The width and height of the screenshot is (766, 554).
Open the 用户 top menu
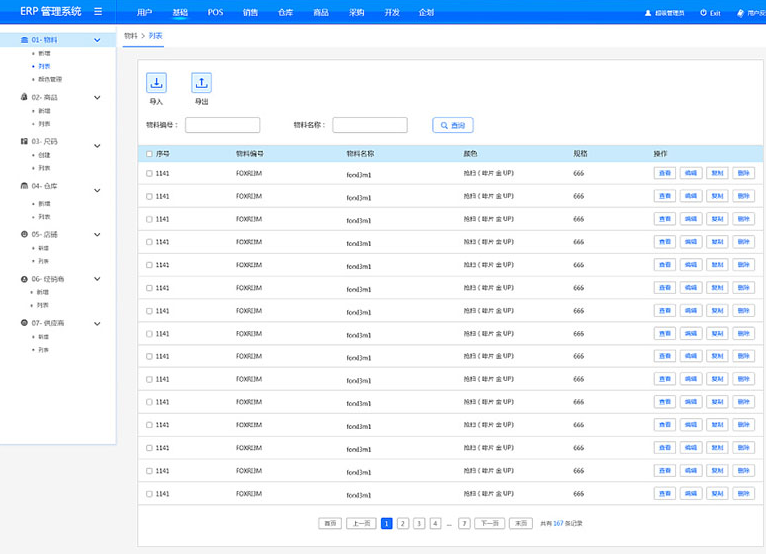145,12
